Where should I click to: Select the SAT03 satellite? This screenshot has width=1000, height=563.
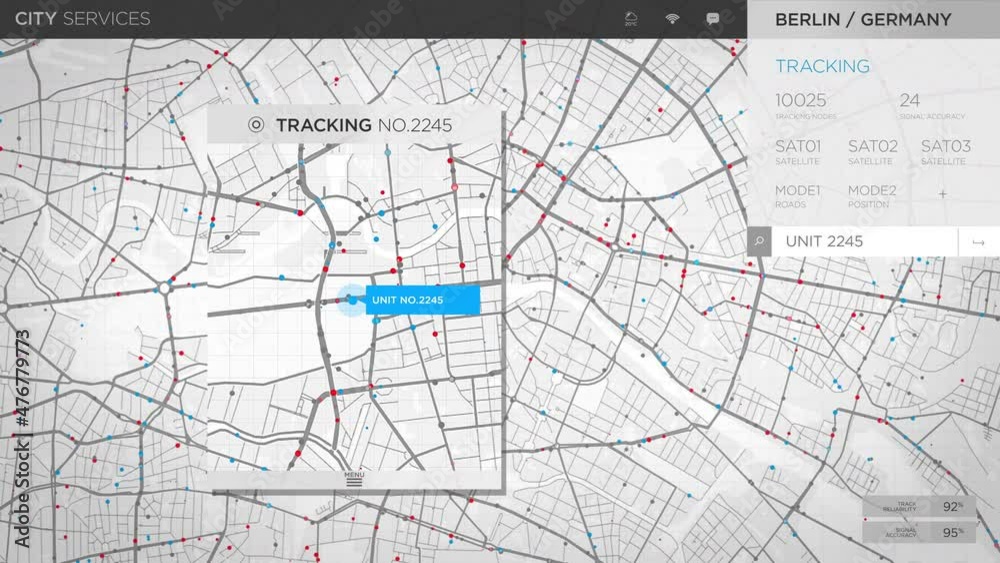[945, 152]
